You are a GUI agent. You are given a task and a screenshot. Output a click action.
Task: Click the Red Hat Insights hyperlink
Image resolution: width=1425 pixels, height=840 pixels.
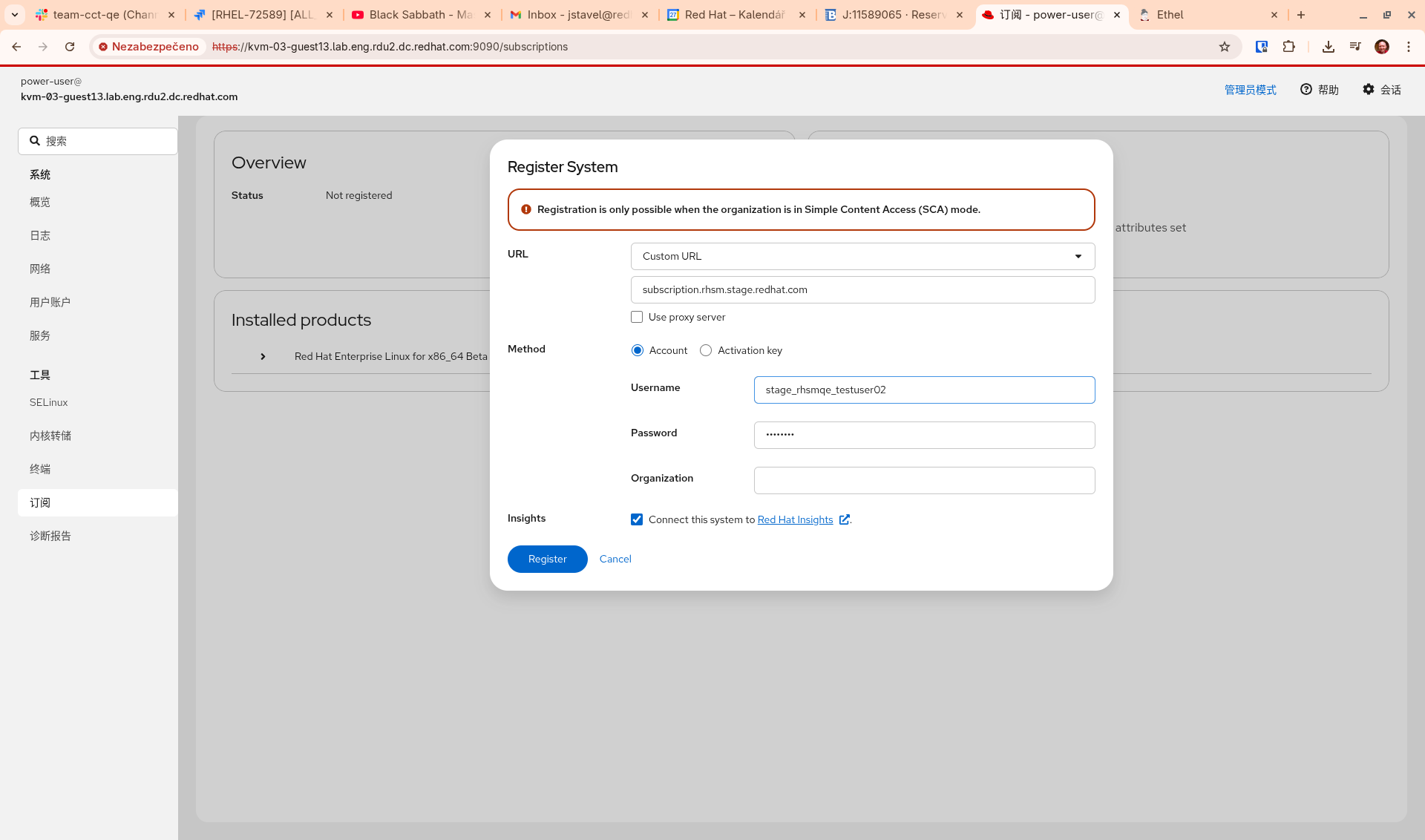(795, 519)
